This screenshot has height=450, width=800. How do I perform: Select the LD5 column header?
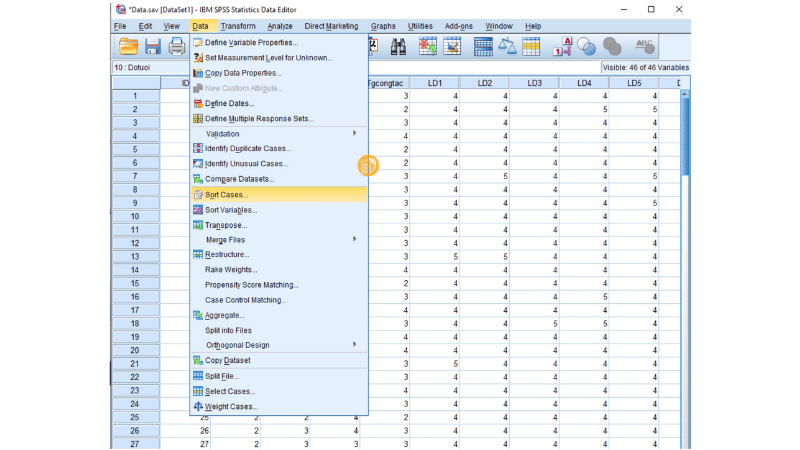click(634, 83)
